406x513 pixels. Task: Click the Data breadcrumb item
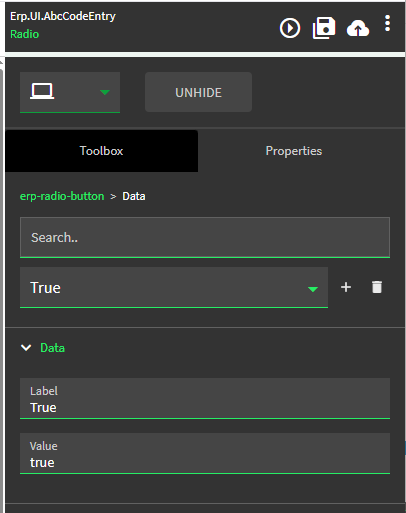(x=134, y=196)
